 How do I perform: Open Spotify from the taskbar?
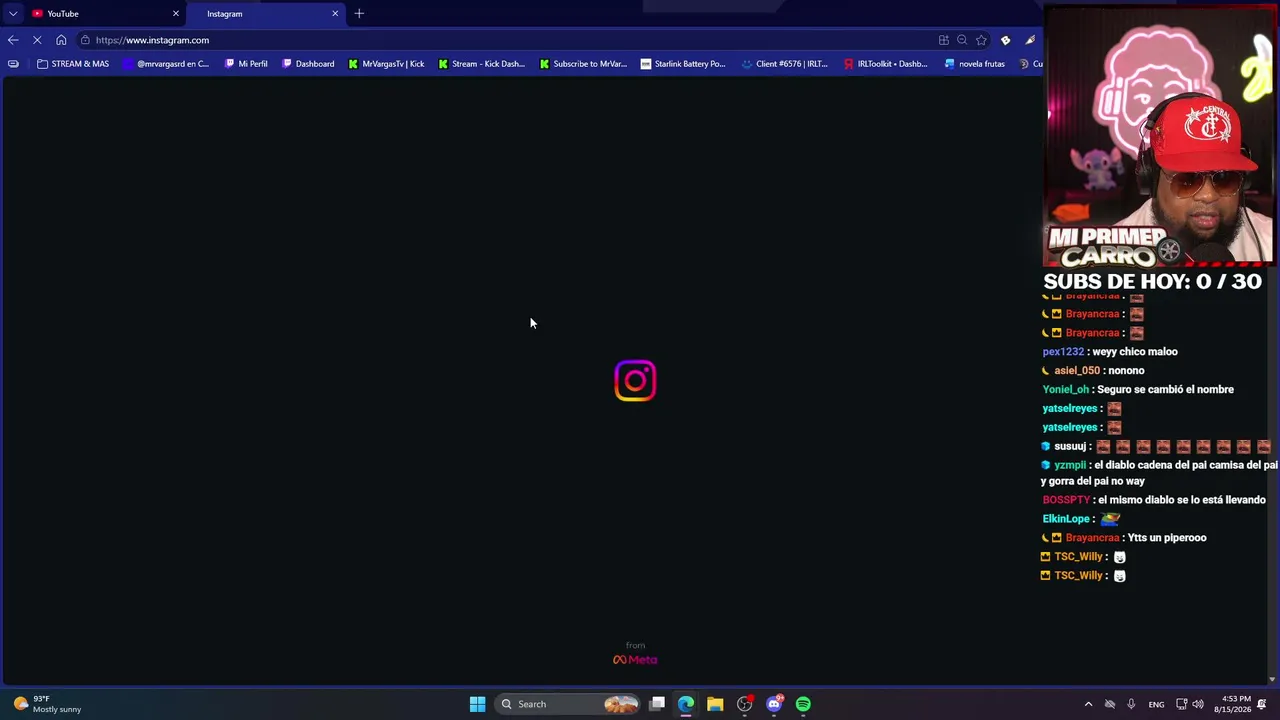pyautogui.click(x=803, y=704)
